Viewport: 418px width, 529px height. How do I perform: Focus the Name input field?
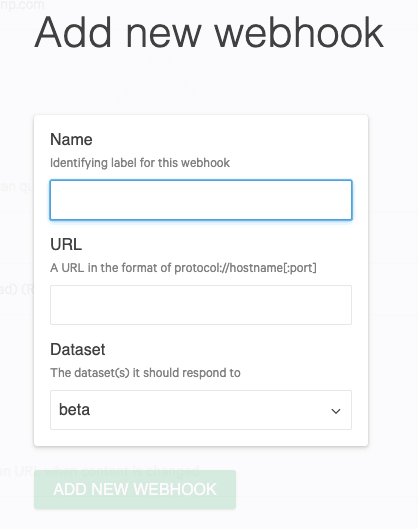click(201, 200)
